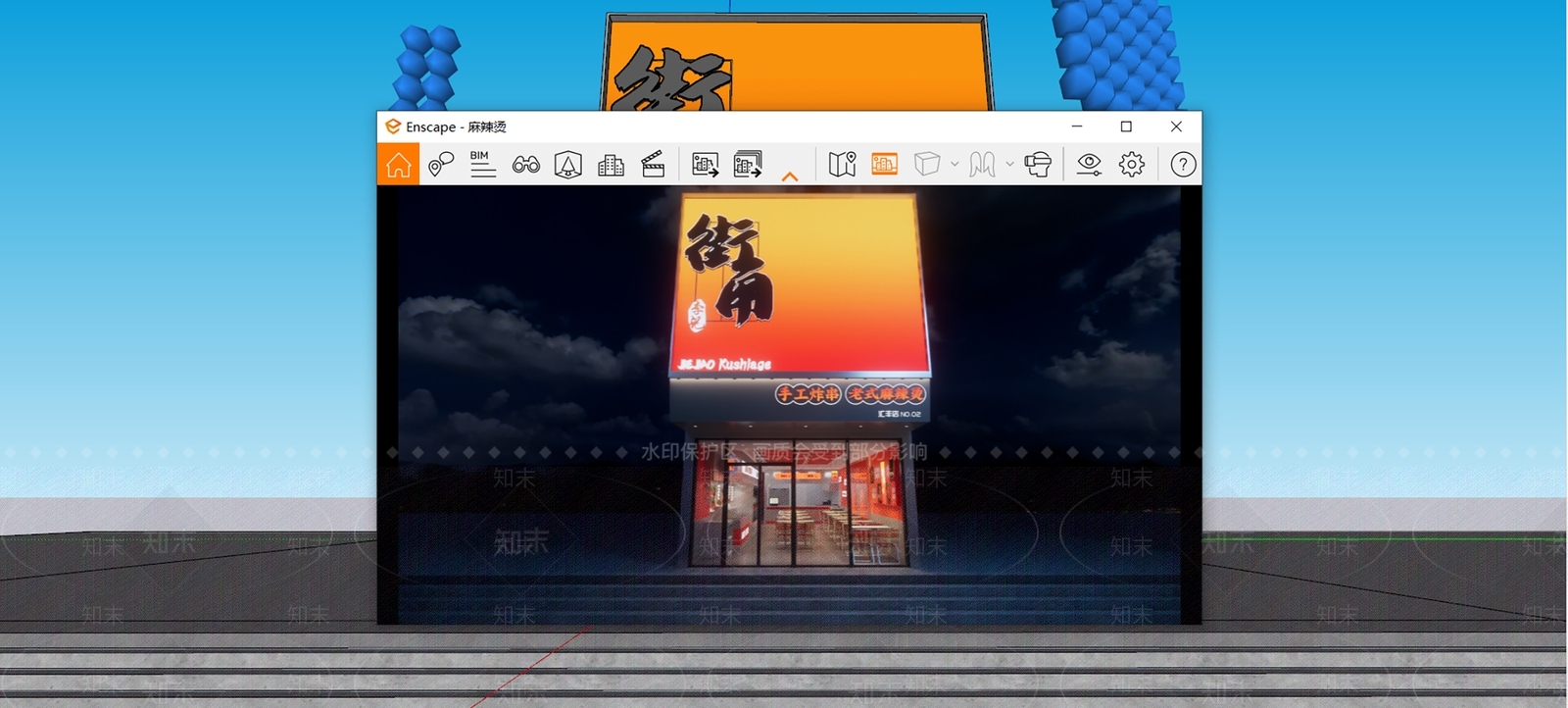Minimize the Enscape window
1568x708 pixels.
pyautogui.click(x=1076, y=126)
